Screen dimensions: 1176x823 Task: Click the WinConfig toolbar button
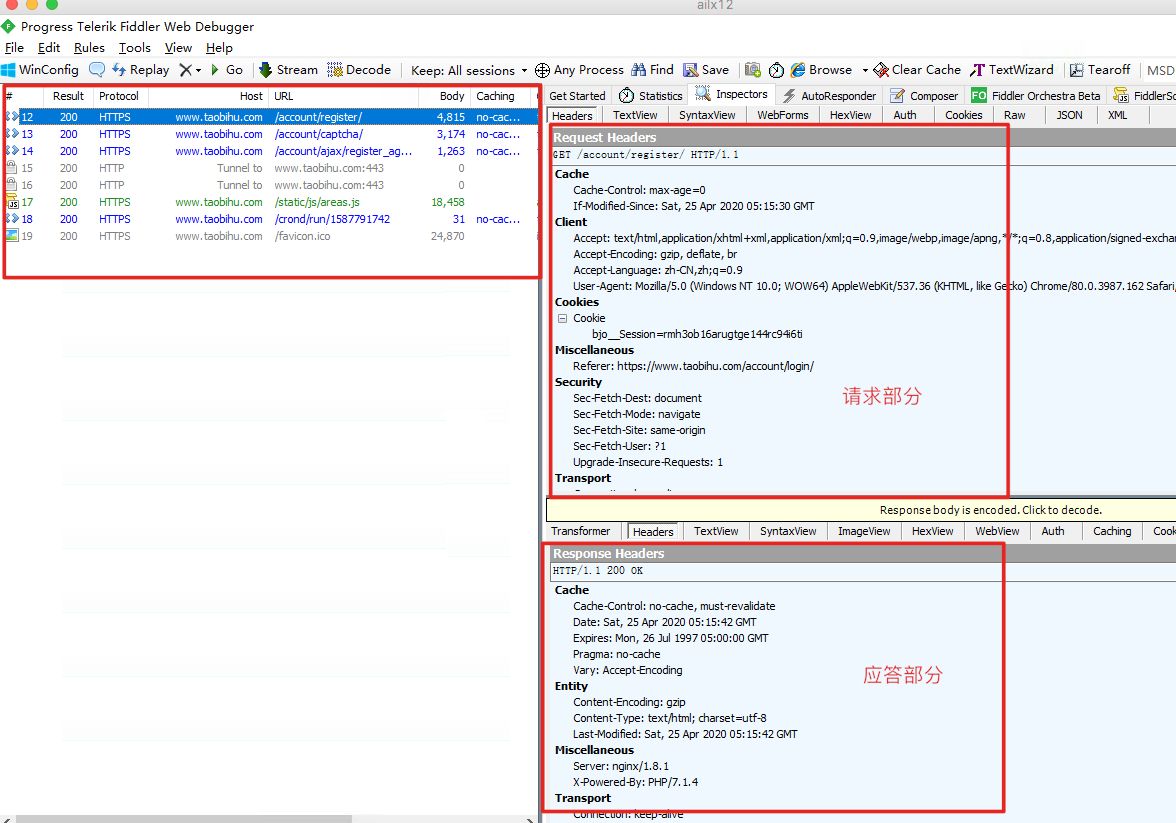(x=40, y=70)
